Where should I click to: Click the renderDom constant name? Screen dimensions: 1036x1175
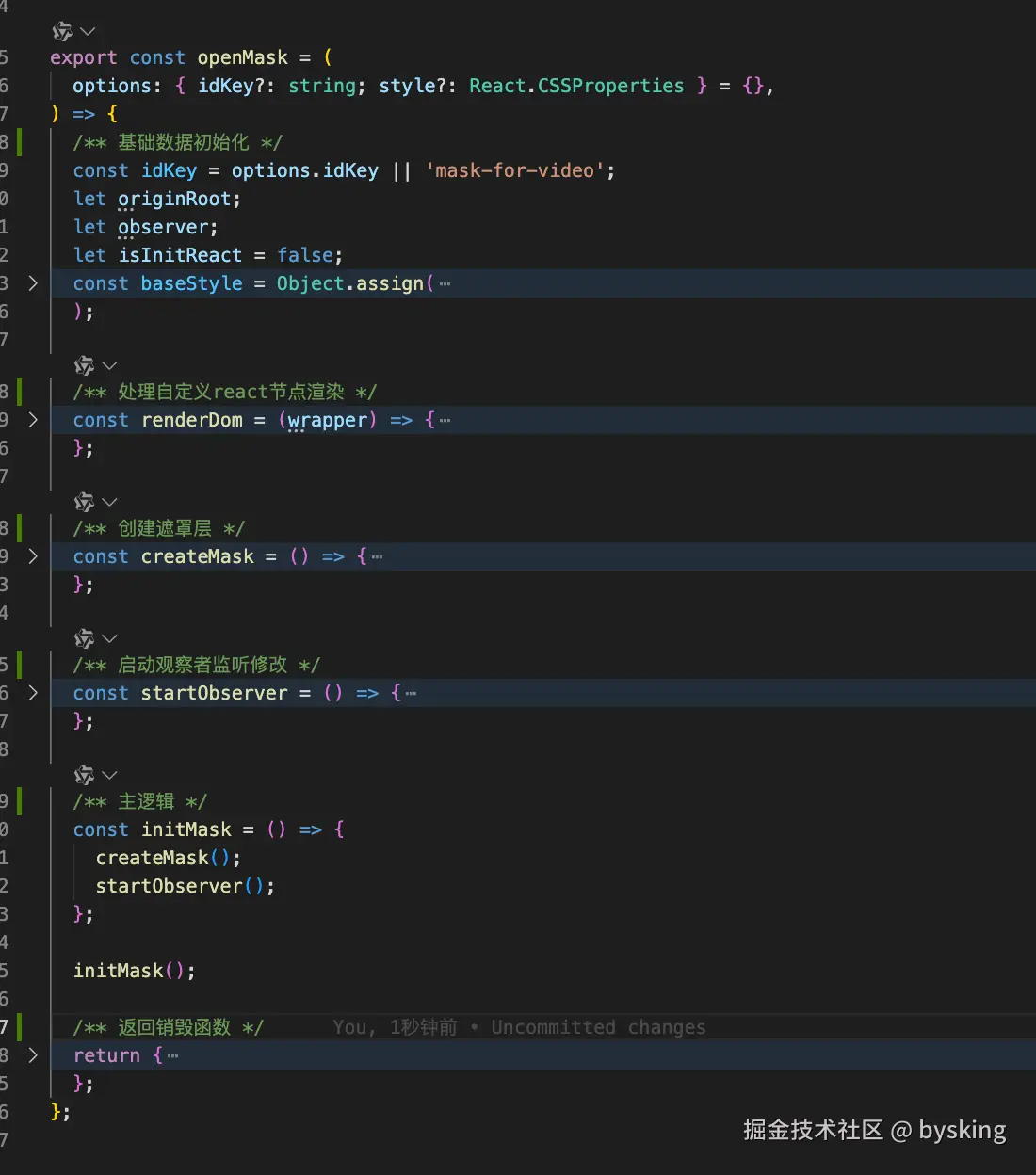tap(191, 420)
